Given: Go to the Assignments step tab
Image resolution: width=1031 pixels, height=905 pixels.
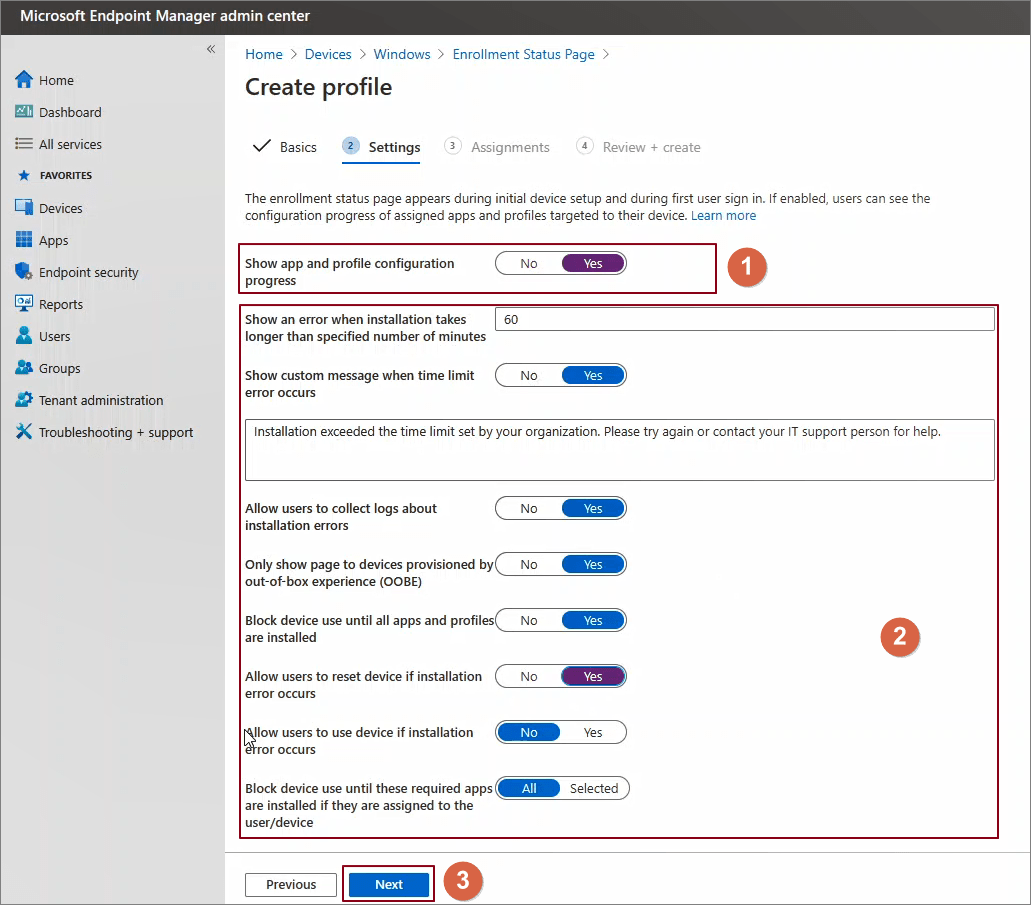Looking at the screenshot, I should pyautogui.click(x=496, y=147).
